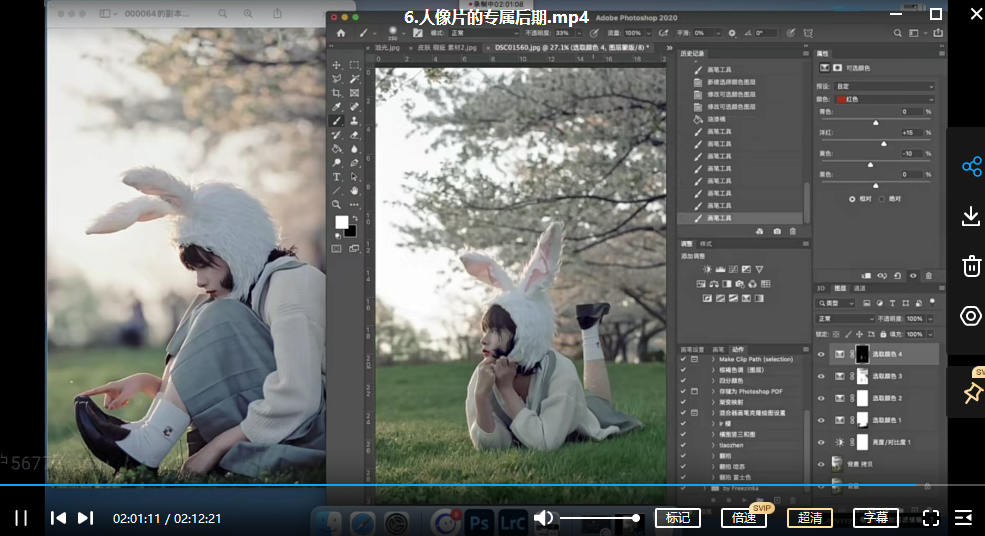Hide the 选取颜色 4 layer
Screen dimensions: 985x536
pyautogui.click(x=821, y=354)
